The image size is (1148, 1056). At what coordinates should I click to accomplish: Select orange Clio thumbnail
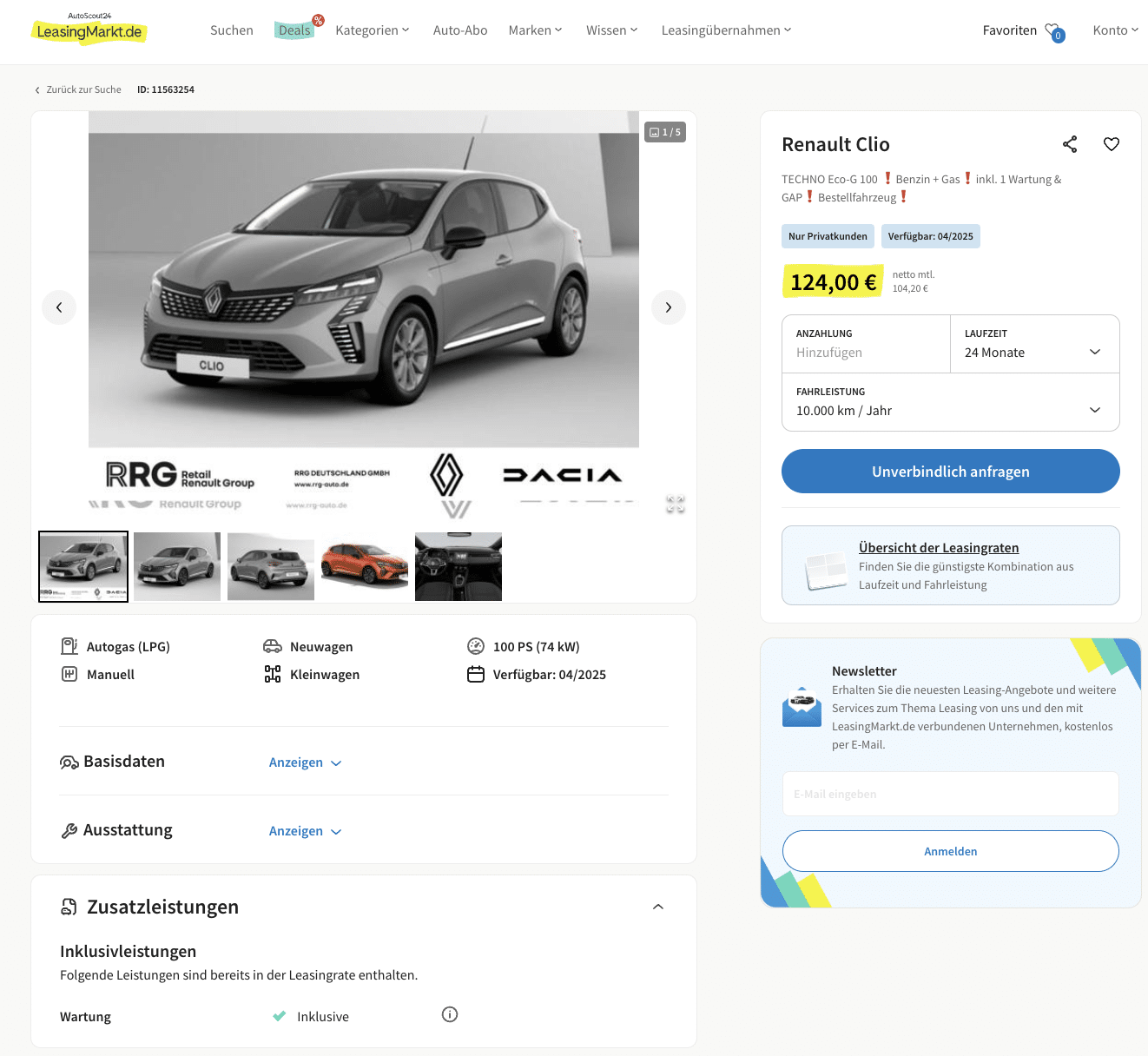[x=365, y=566]
